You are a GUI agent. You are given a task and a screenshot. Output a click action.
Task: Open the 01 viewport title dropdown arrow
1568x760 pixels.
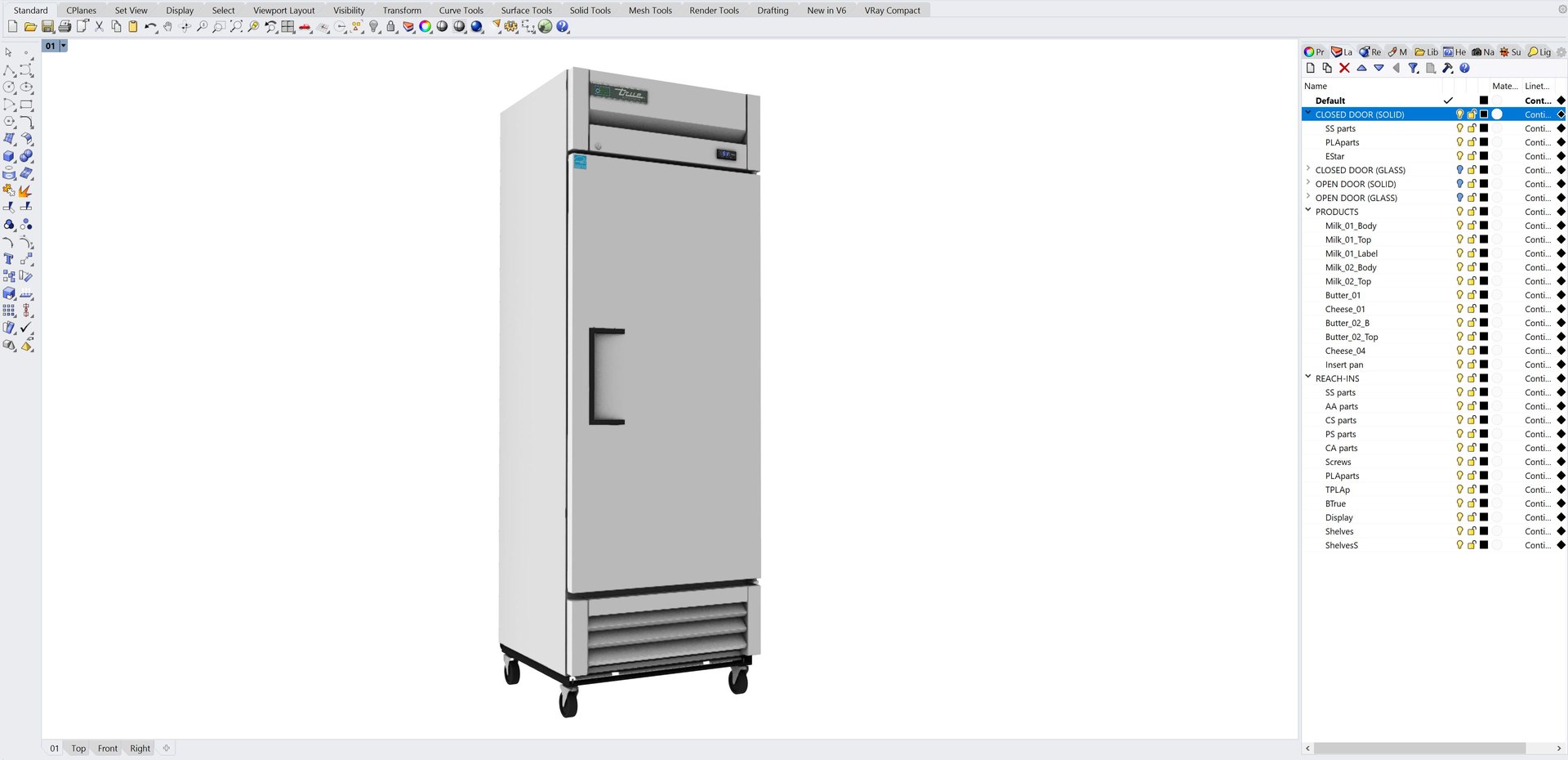pyautogui.click(x=63, y=46)
